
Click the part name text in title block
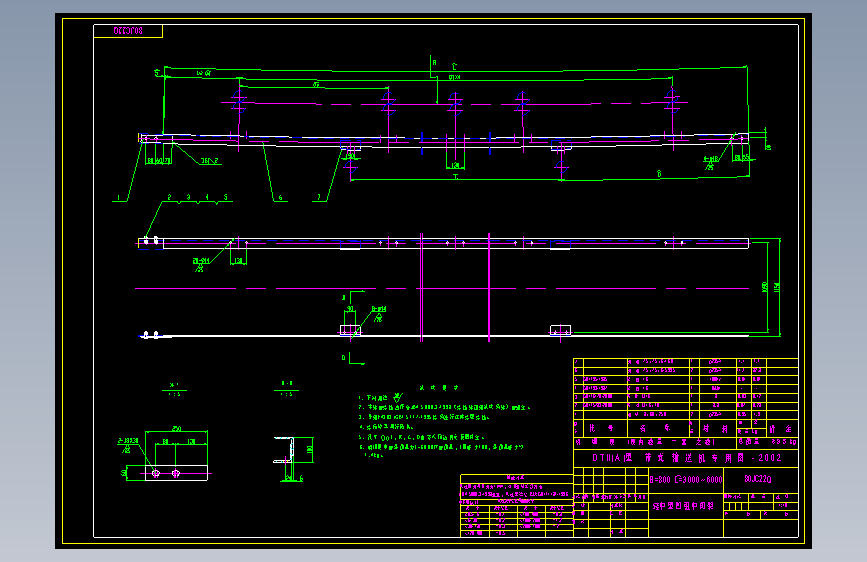click(x=683, y=506)
